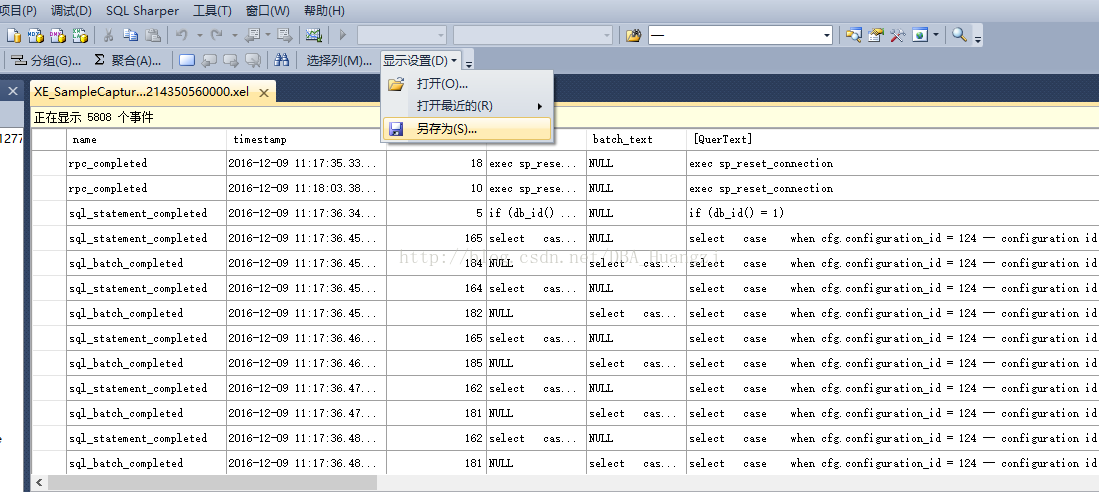Sort by the timestamp column header
This screenshot has height=492, width=1099.
click(x=306, y=139)
